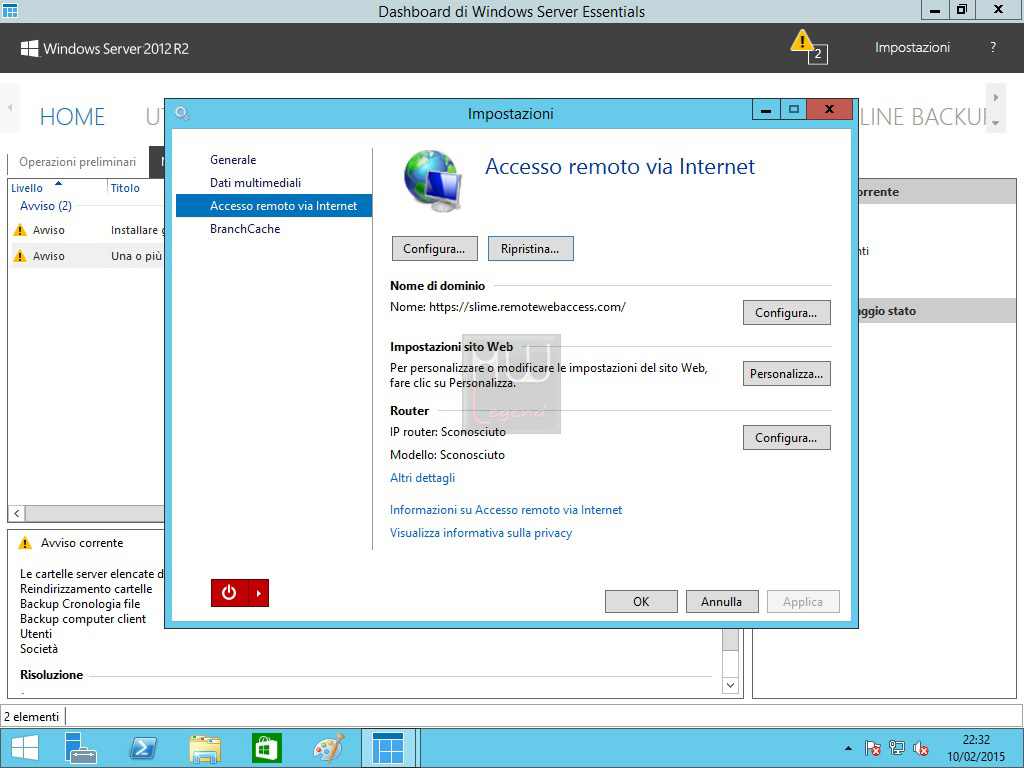The image size is (1024, 768).
Task: Click the Personalizza button
Action: pyautogui.click(x=786, y=374)
